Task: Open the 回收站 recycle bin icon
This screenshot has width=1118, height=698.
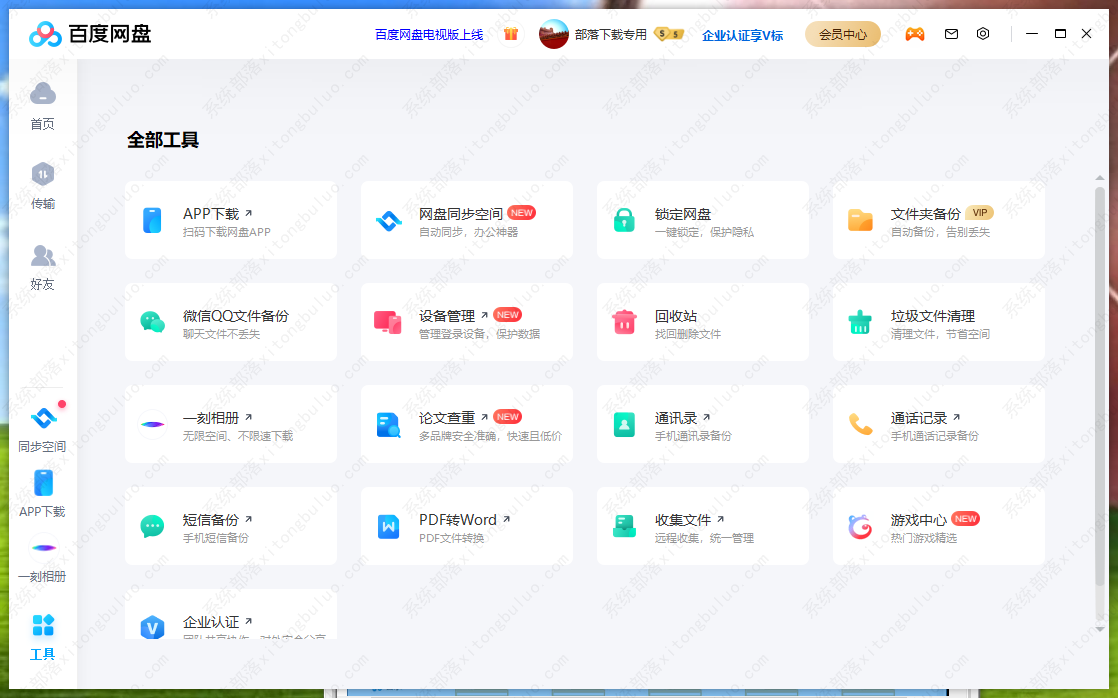Action: click(x=624, y=322)
